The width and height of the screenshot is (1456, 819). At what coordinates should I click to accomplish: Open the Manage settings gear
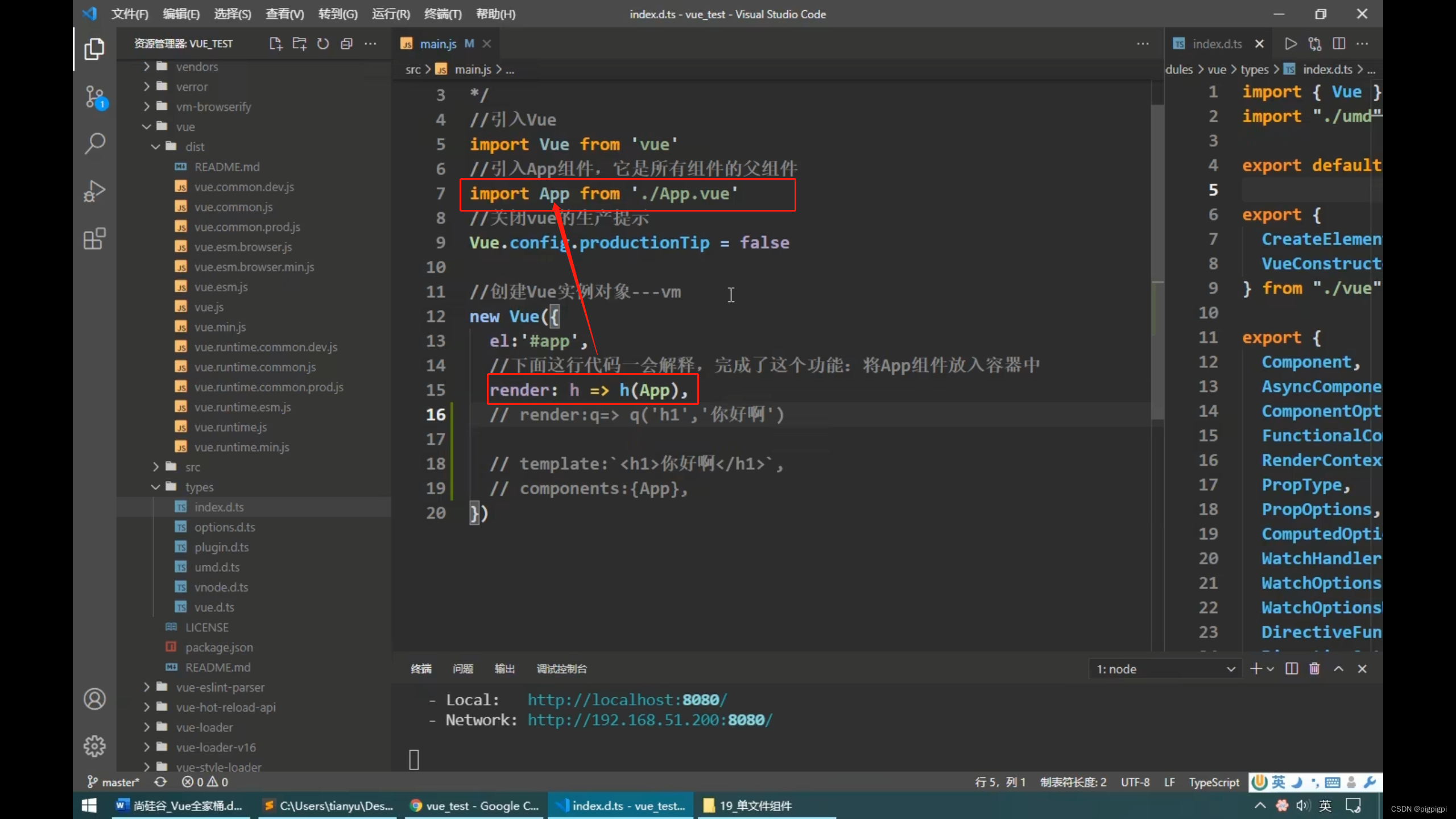[94, 746]
